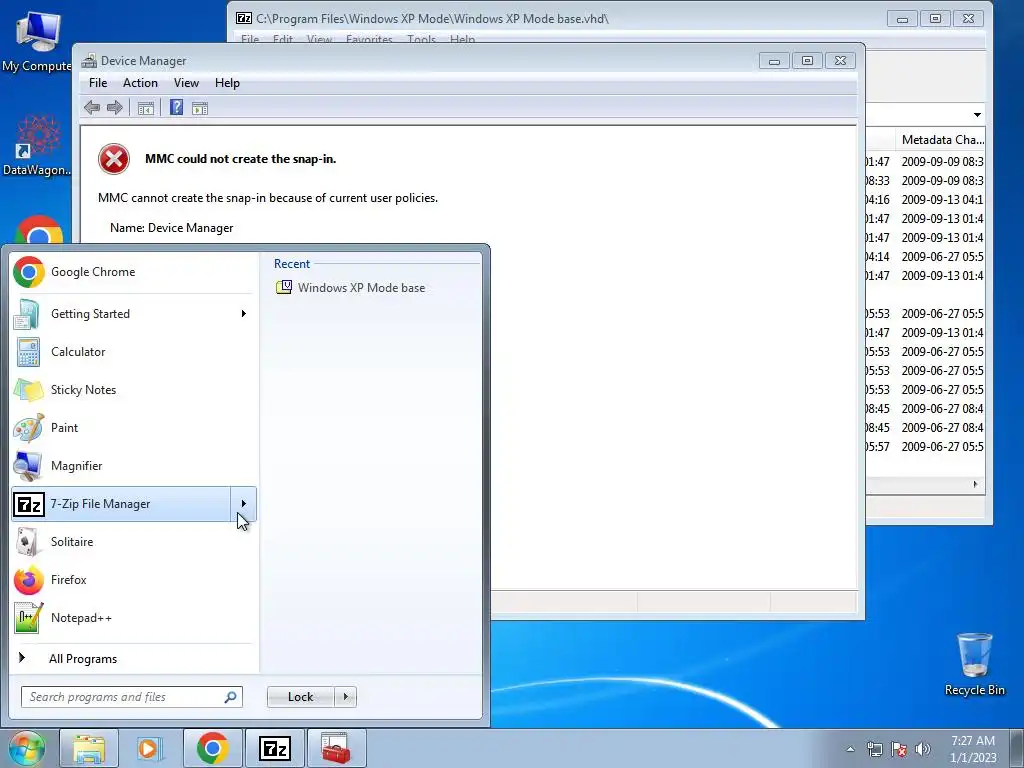Show All Programs list

(x=83, y=658)
